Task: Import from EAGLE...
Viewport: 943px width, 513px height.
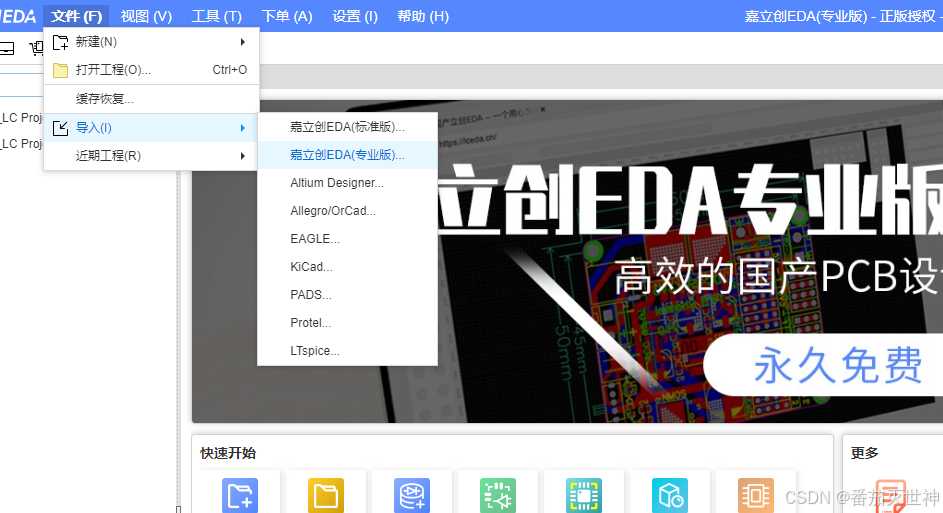Action: tap(347, 239)
